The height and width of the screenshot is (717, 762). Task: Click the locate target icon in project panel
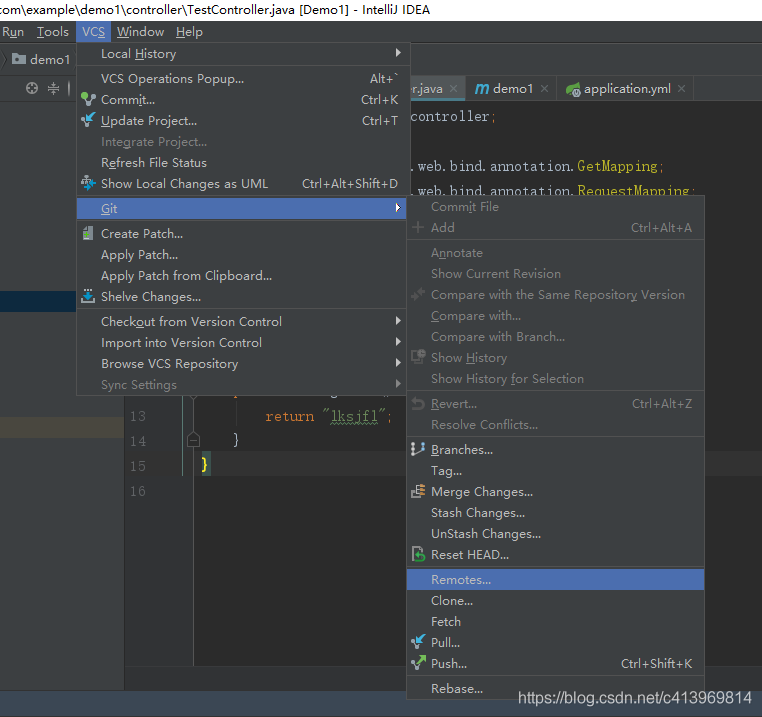click(x=32, y=88)
